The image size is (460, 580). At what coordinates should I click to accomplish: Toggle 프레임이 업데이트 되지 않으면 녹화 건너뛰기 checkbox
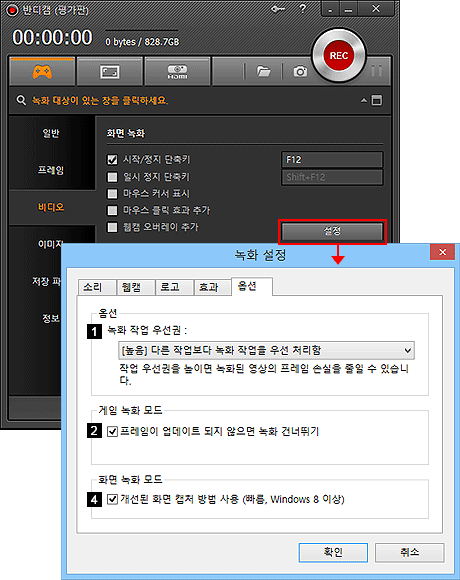pos(112,431)
